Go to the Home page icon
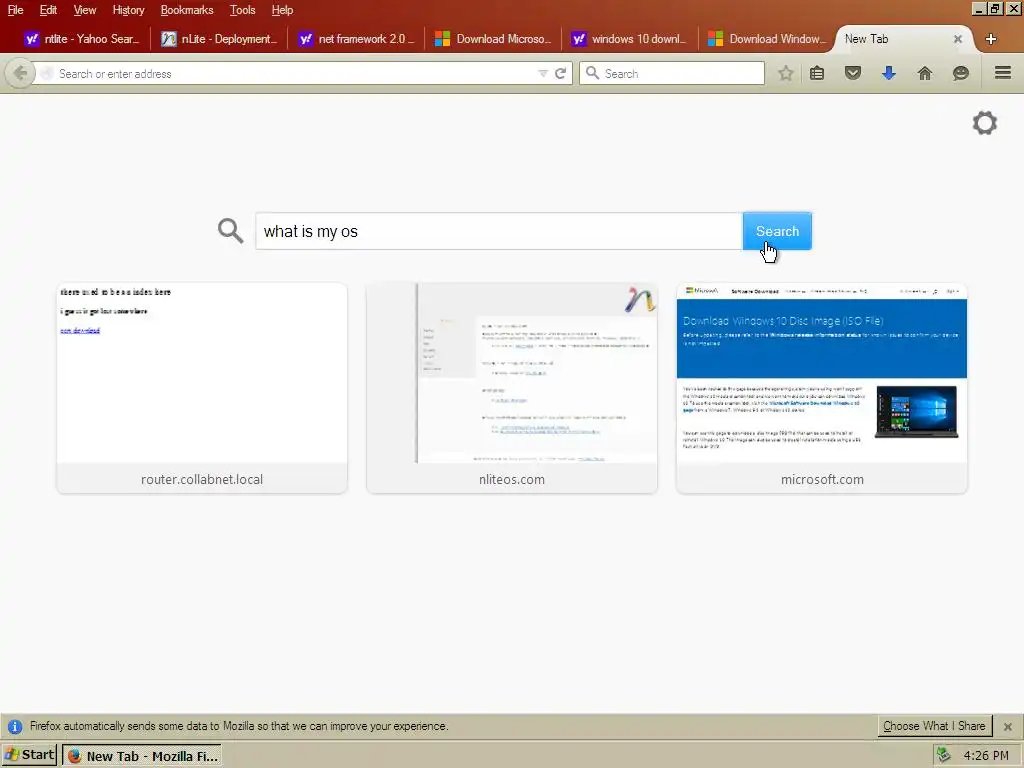This screenshot has height=768, width=1024. tap(925, 73)
